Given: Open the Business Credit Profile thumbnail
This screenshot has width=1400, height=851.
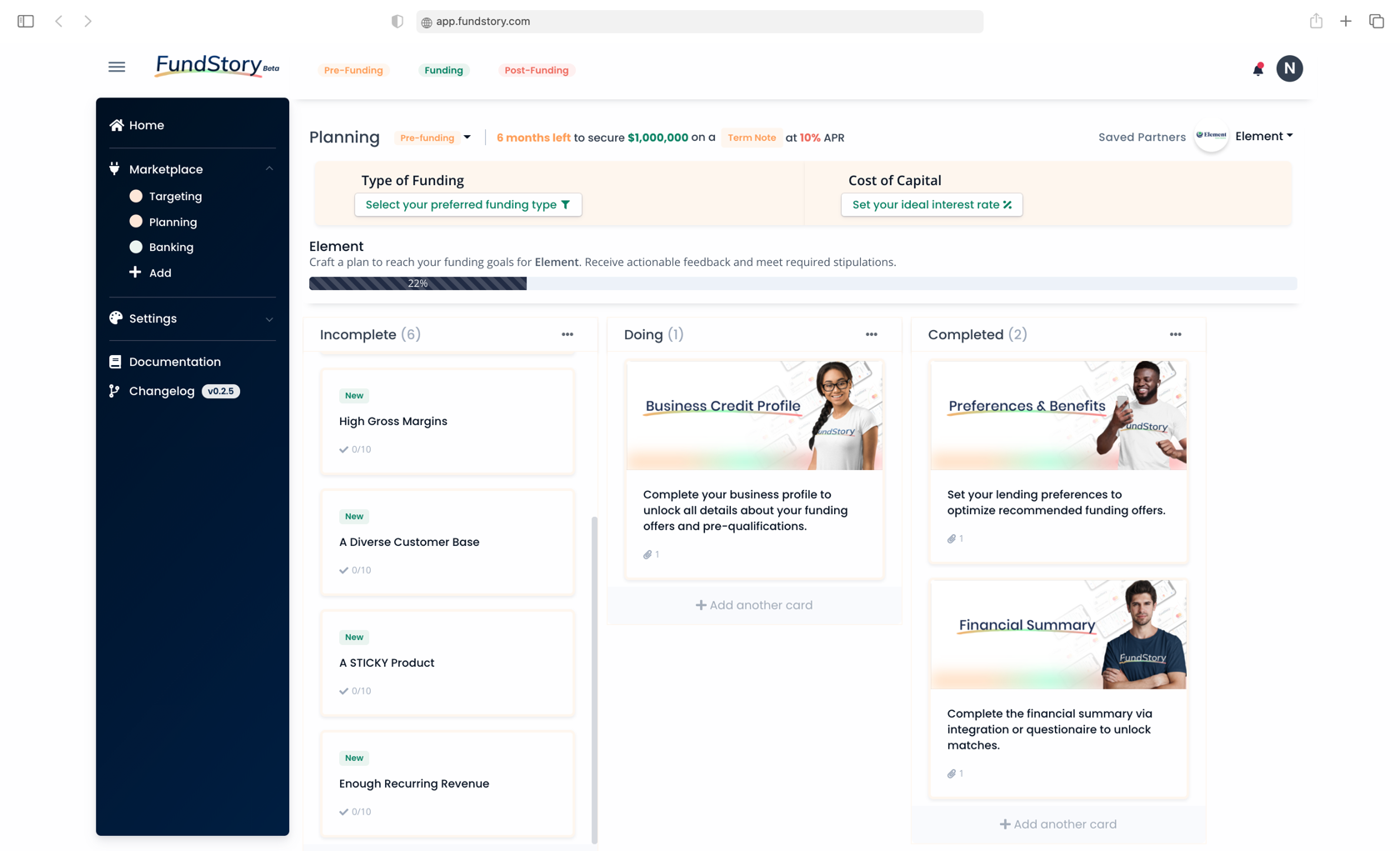Looking at the screenshot, I should [x=754, y=415].
